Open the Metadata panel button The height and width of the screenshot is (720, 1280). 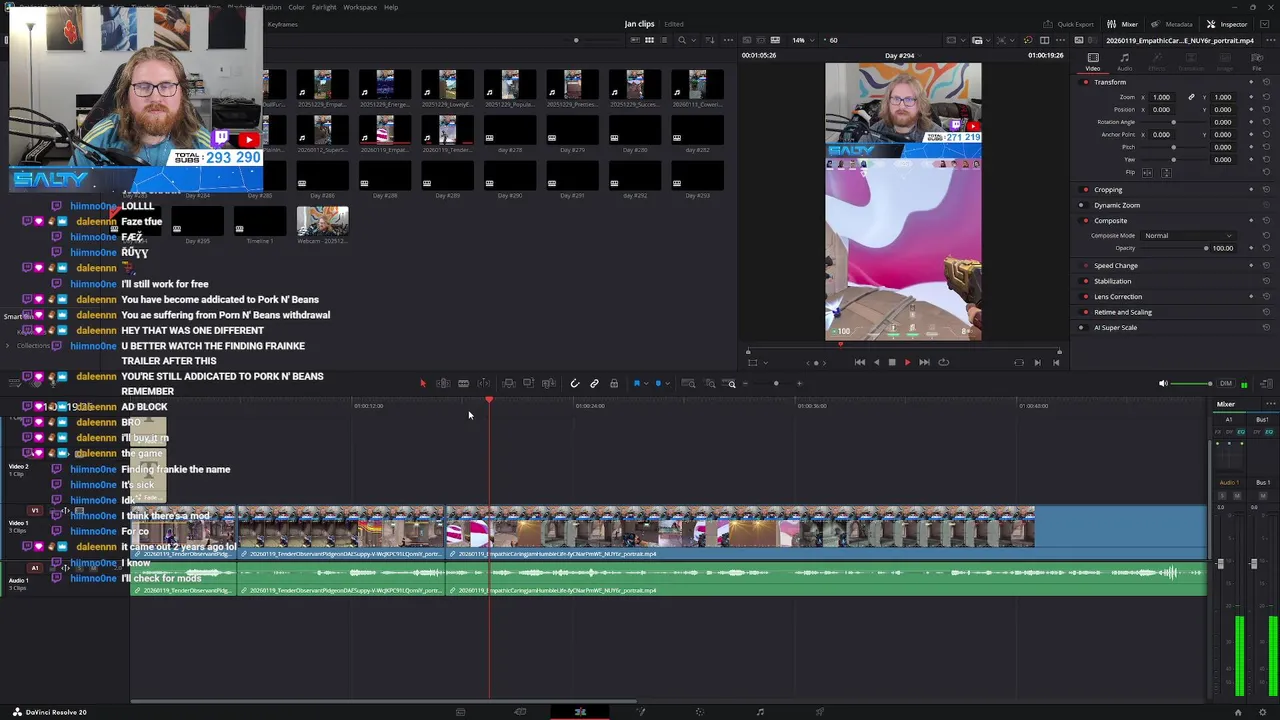[x=1172, y=24]
